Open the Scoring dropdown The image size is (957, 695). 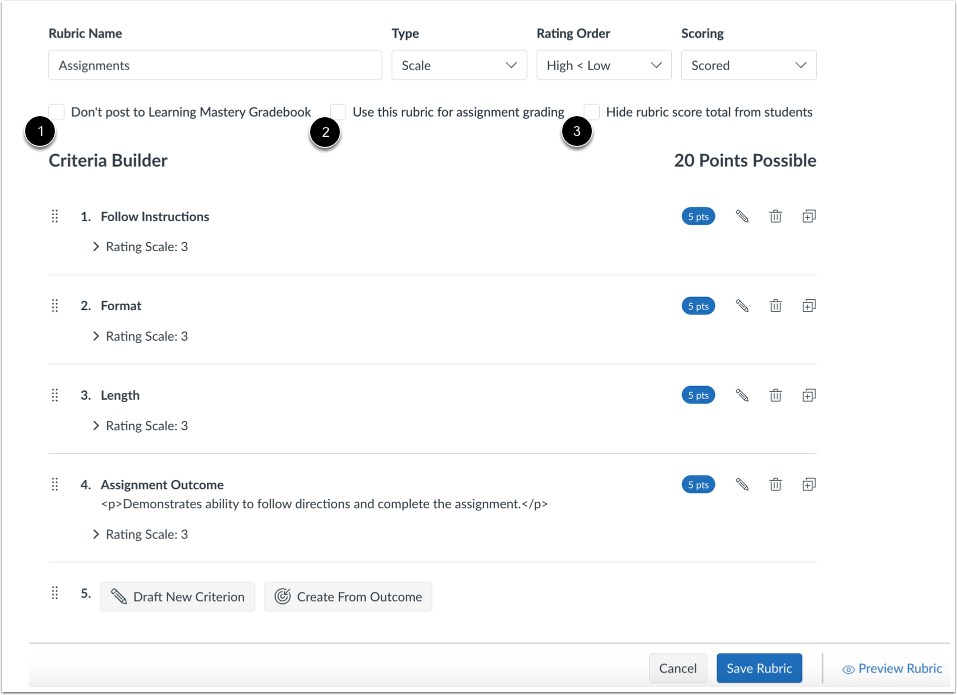click(x=748, y=65)
